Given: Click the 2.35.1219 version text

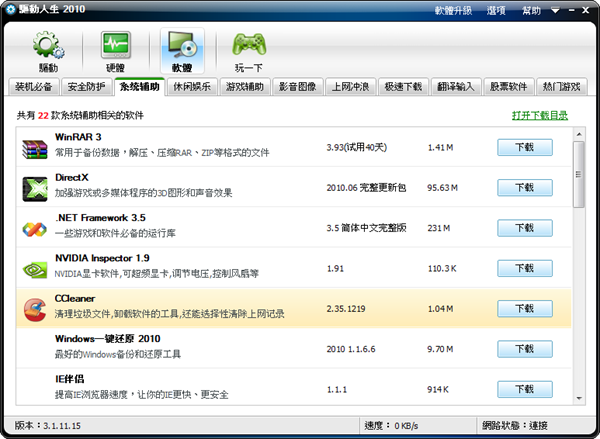Looking at the screenshot, I should point(346,309).
